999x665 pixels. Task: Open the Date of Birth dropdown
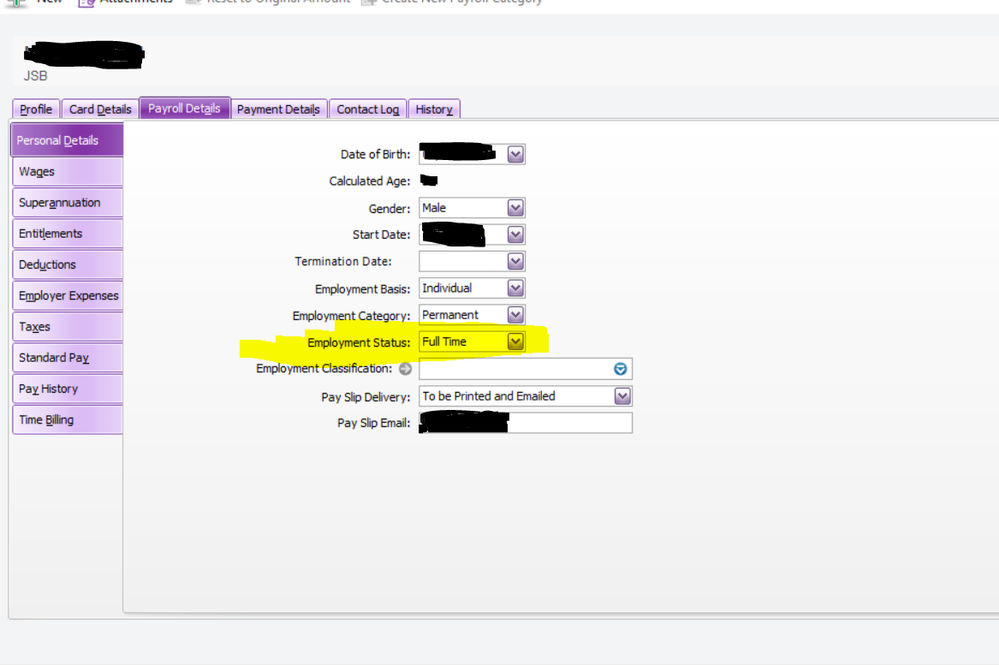click(515, 154)
